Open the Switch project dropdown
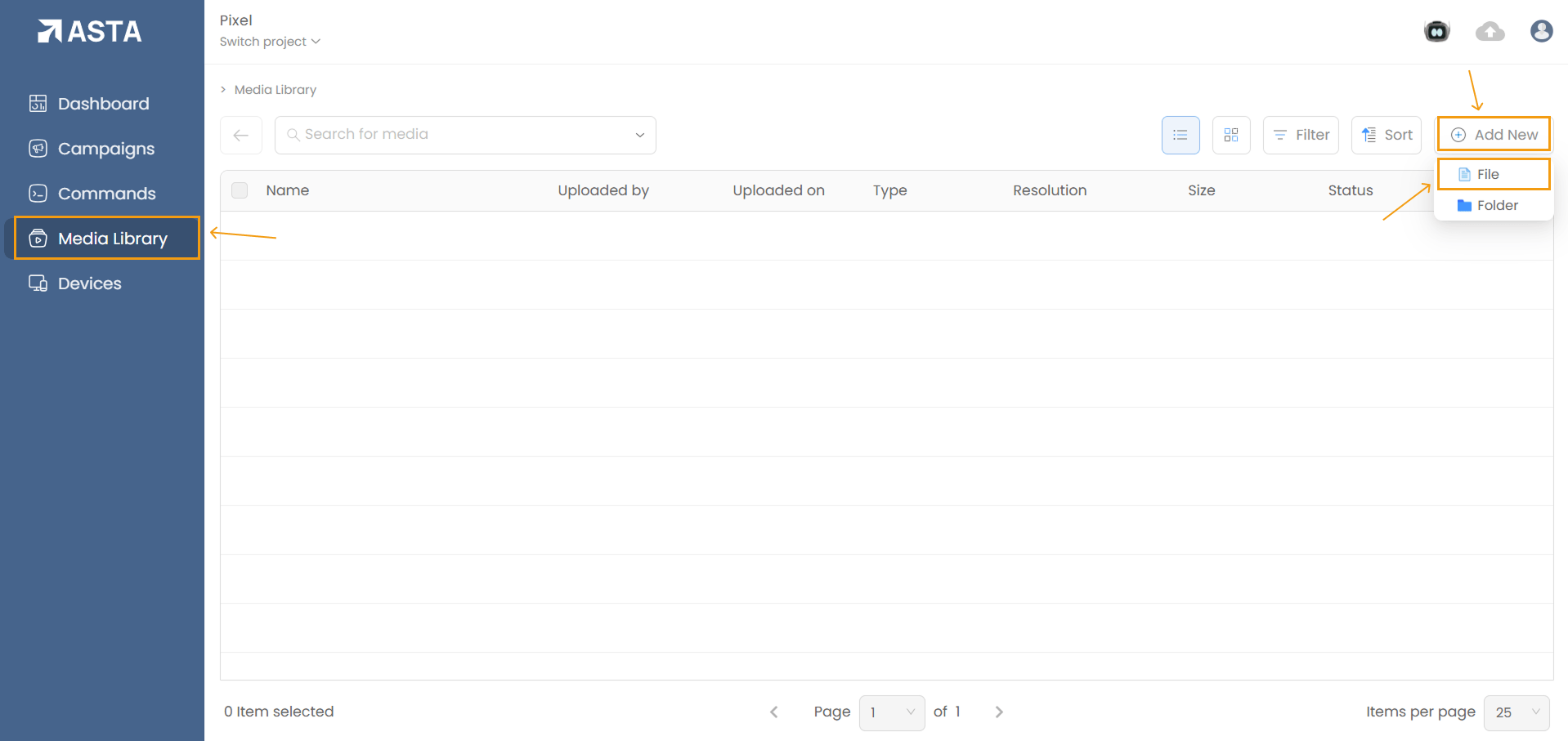 (x=270, y=41)
